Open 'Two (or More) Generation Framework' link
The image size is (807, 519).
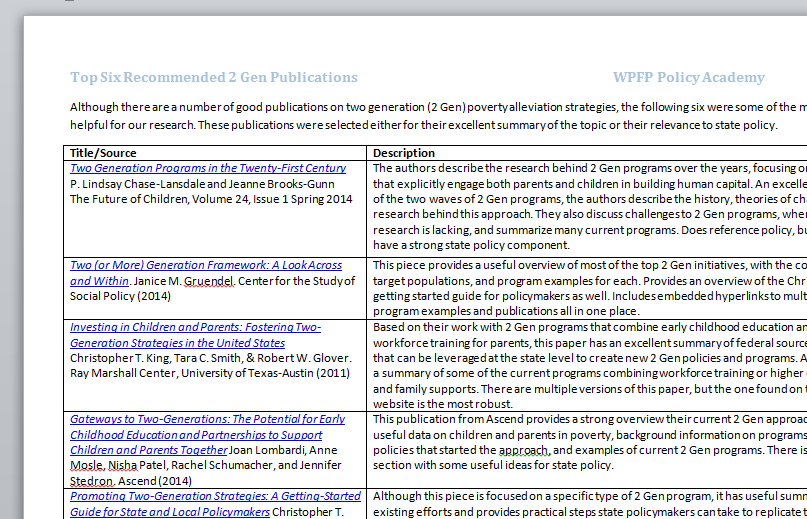206,273
